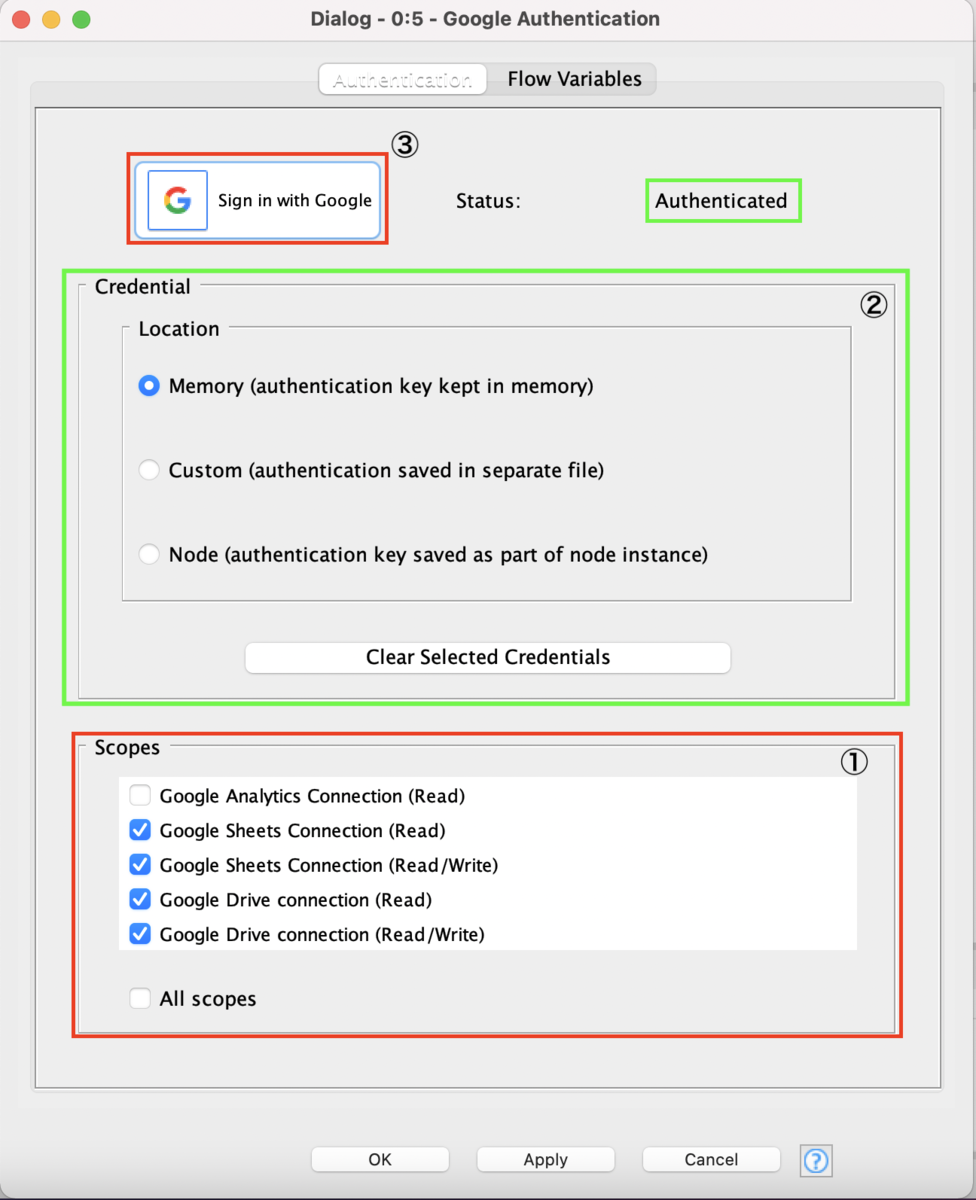
Task: Click the Sign in with Google button
Action: coord(258,200)
